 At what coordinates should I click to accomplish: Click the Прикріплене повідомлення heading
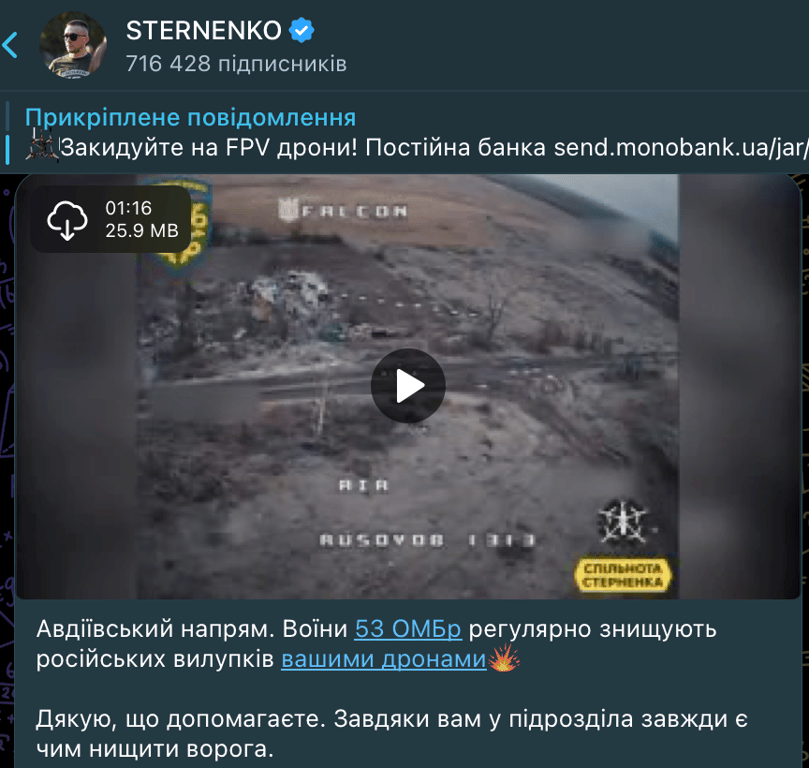tap(190, 117)
